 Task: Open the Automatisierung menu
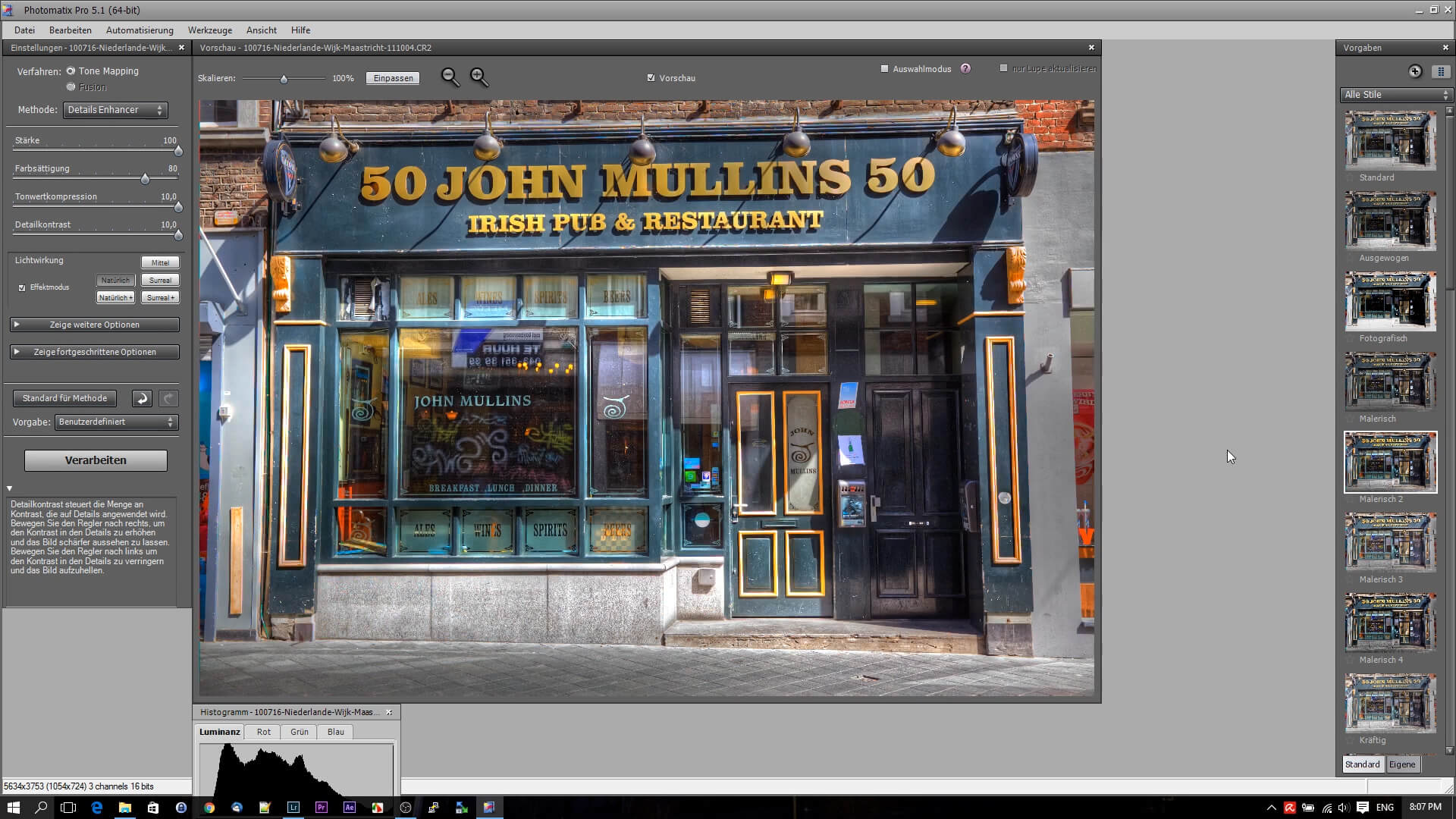pos(140,30)
